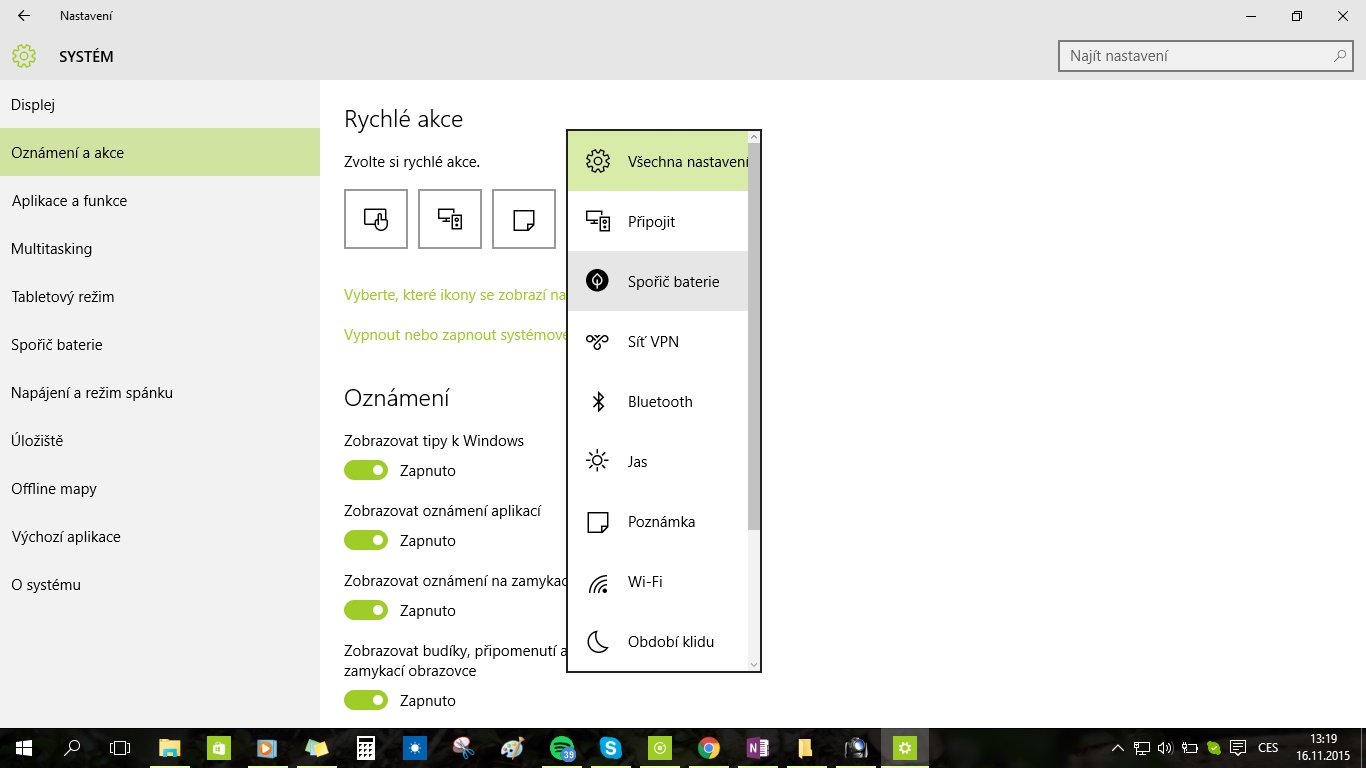Open Offline mapy settings
This screenshot has width=1366, height=768.
tap(160, 488)
